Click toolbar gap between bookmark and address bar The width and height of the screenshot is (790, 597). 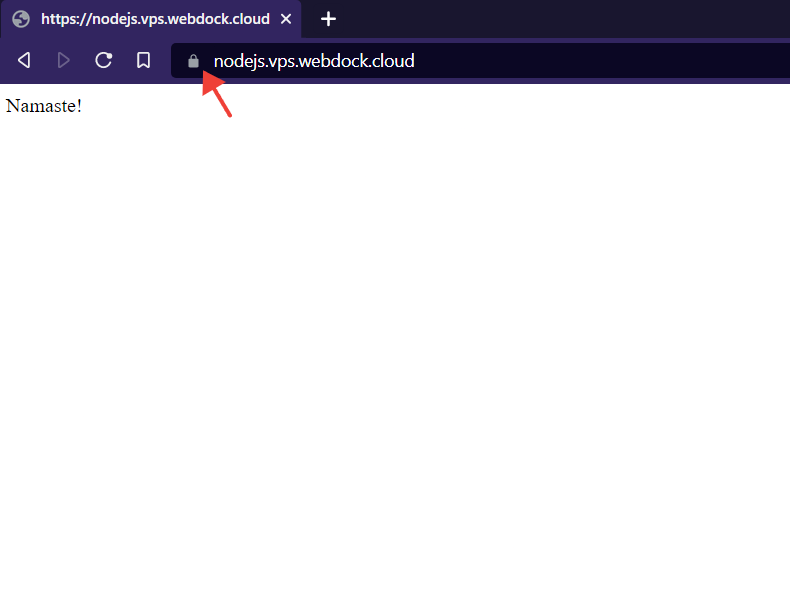(164, 61)
